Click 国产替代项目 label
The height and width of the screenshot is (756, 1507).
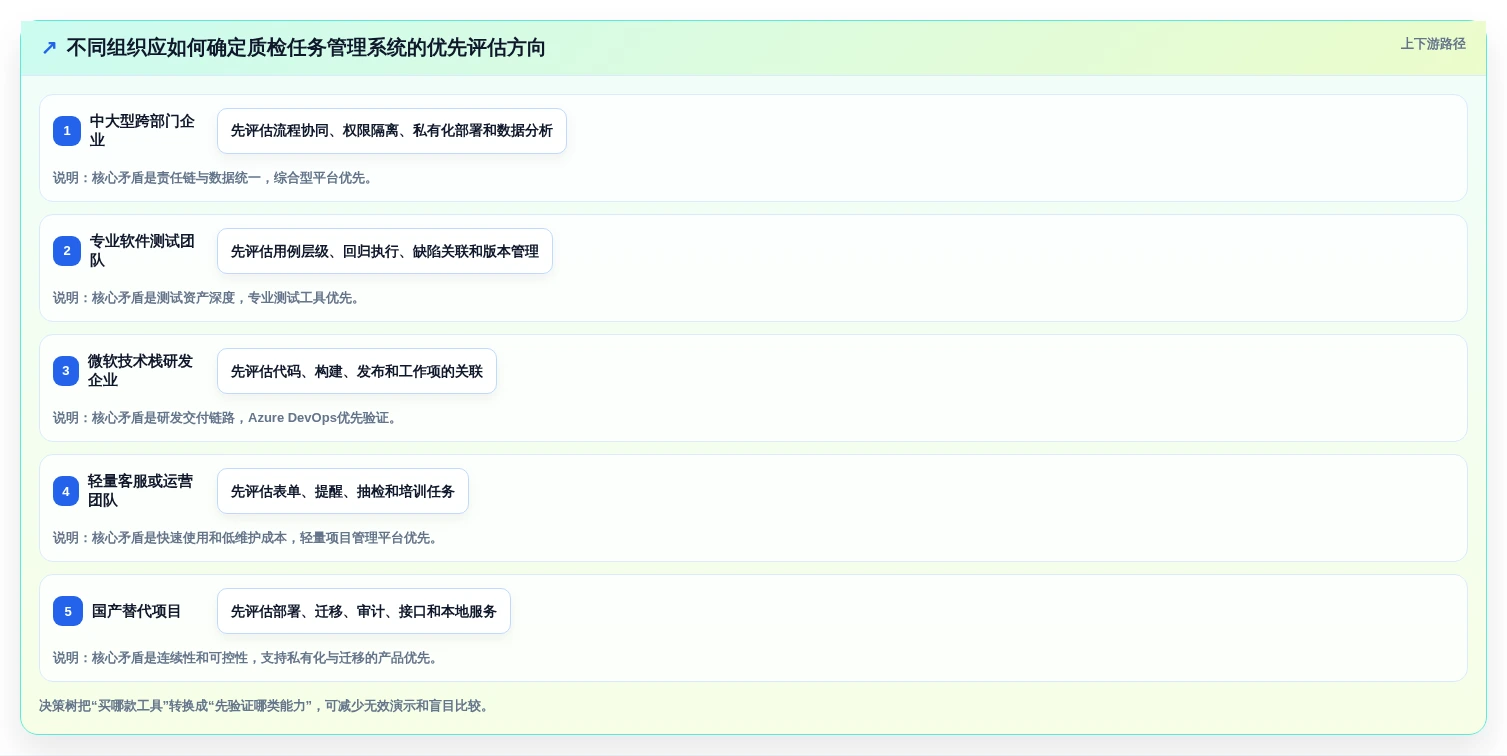(137, 611)
